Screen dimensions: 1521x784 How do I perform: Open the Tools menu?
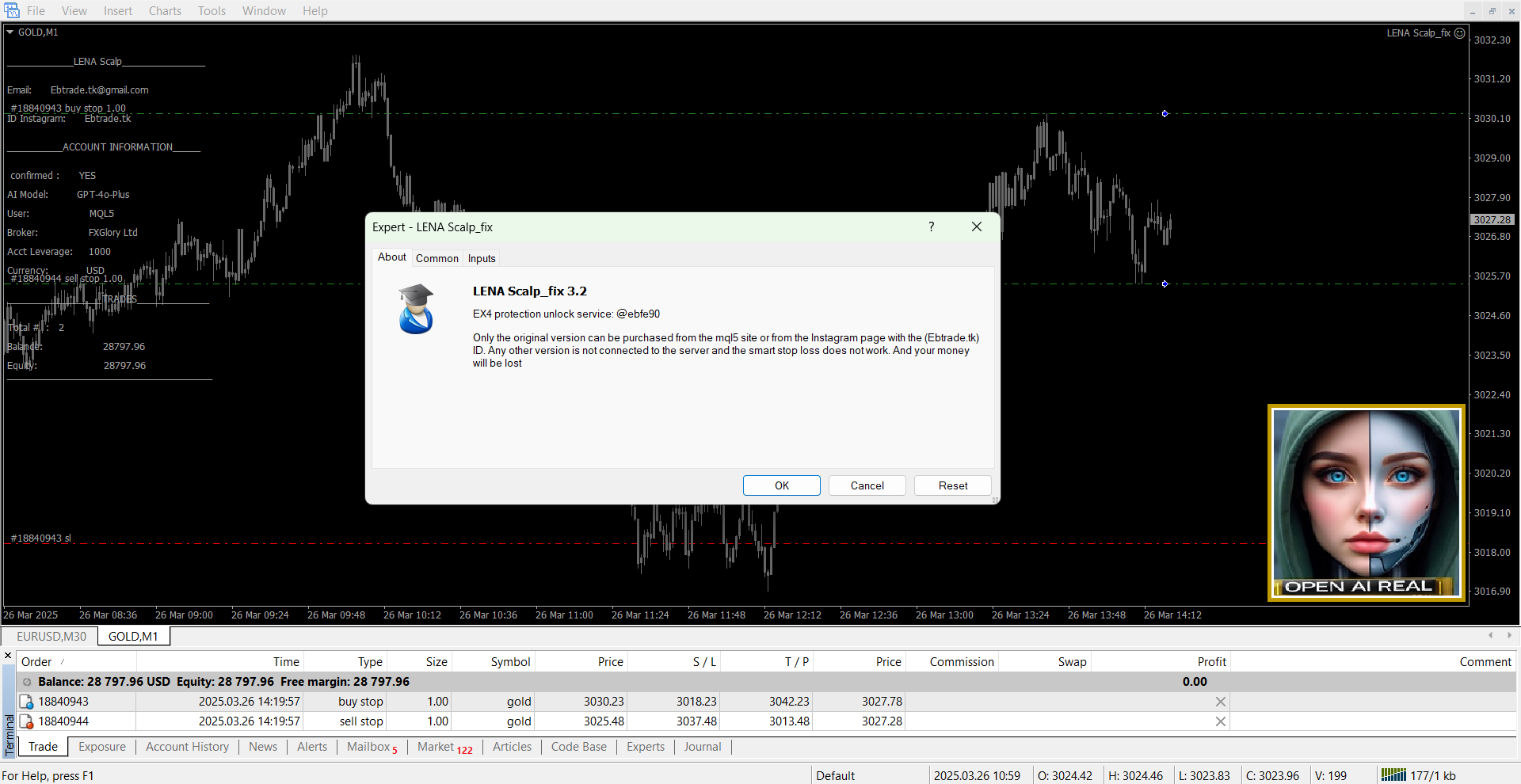pyautogui.click(x=212, y=11)
